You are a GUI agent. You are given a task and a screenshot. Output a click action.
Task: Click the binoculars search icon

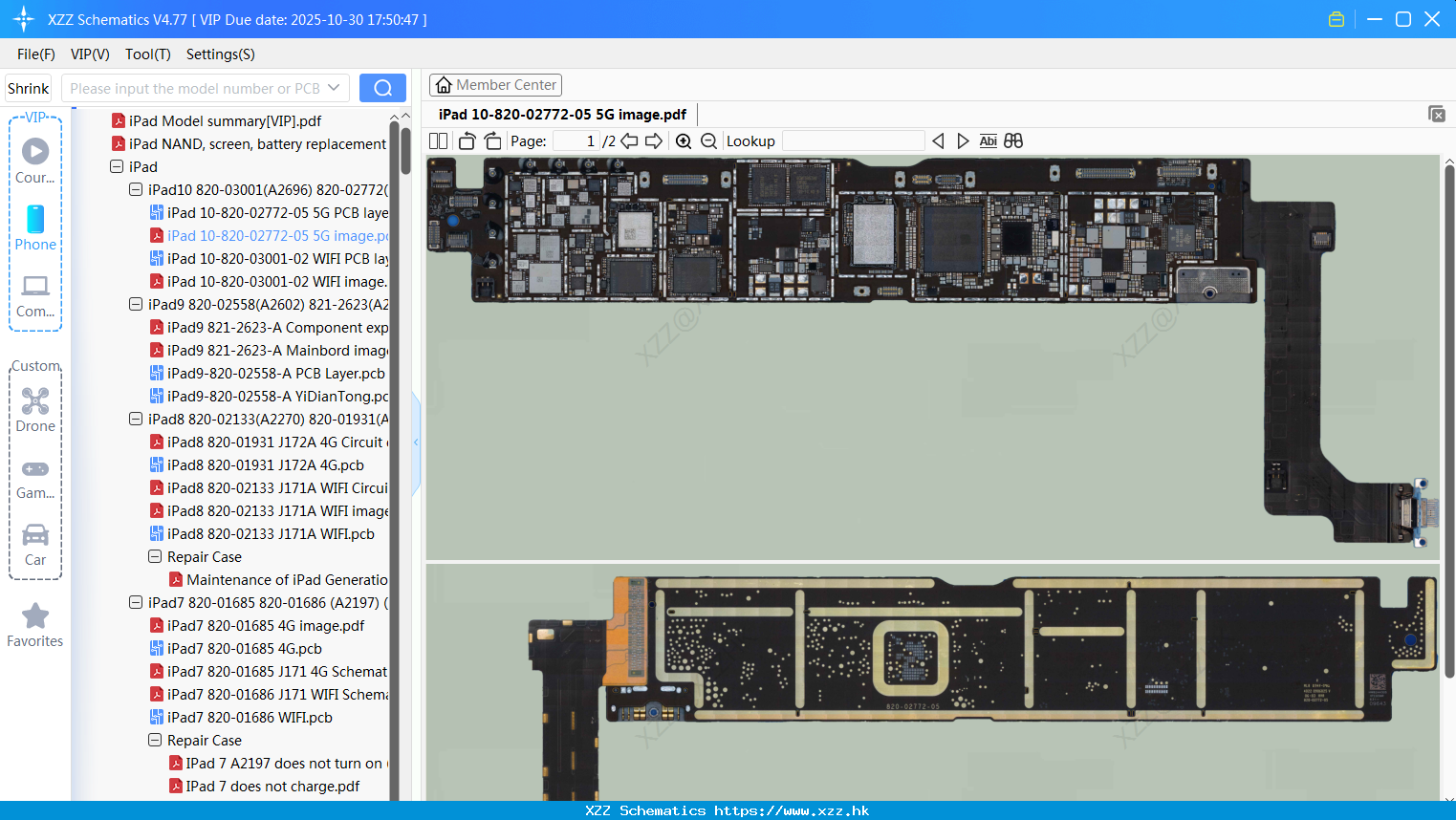[x=1013, y=140]
